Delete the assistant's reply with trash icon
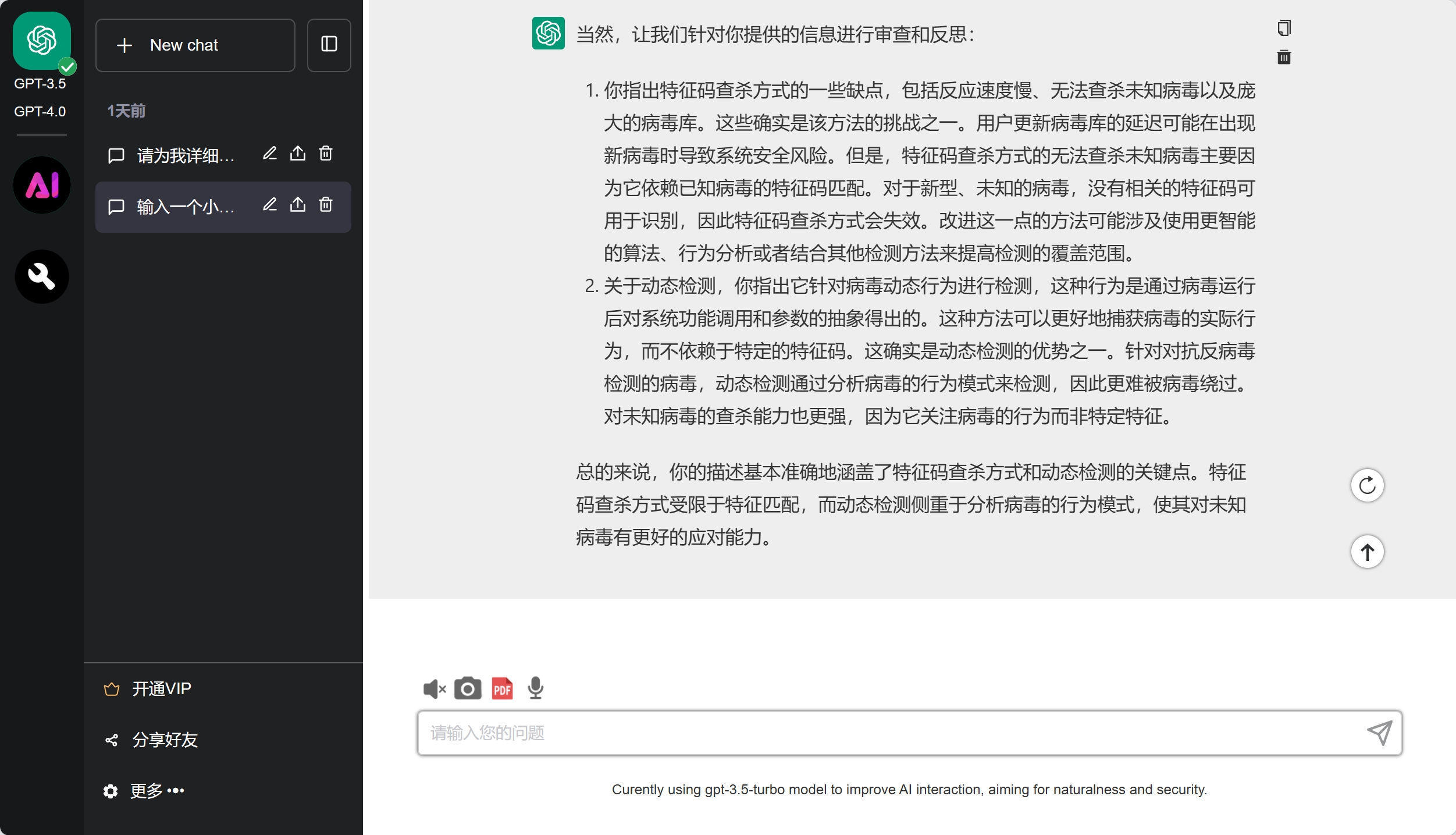 pos(1284,57)
